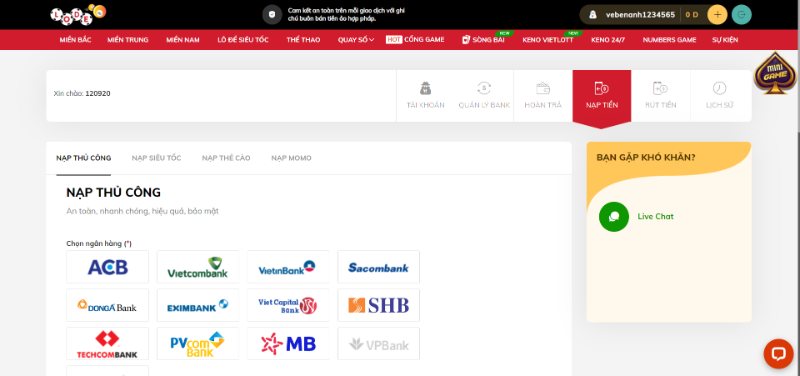Choose Viet Capital Bank

coord(288,305)
